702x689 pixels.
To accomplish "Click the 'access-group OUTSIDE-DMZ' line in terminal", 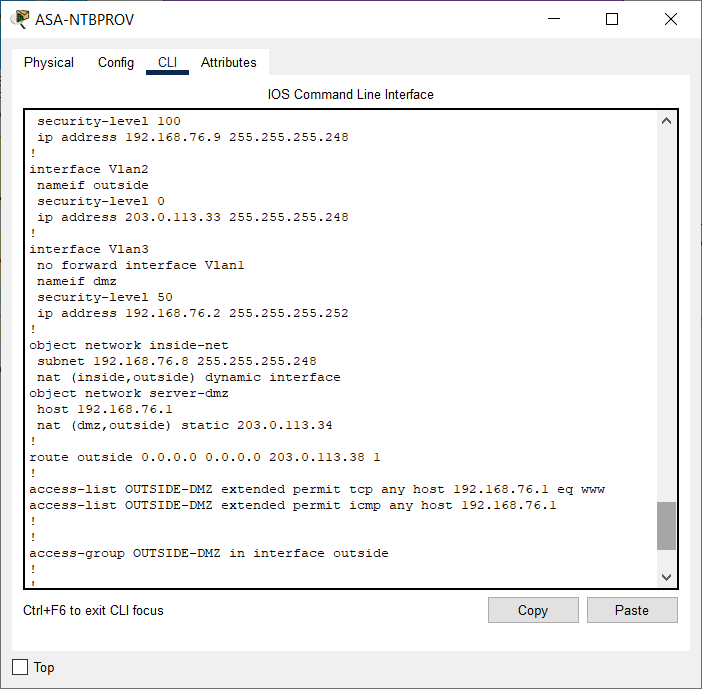I will pos(209,553).
